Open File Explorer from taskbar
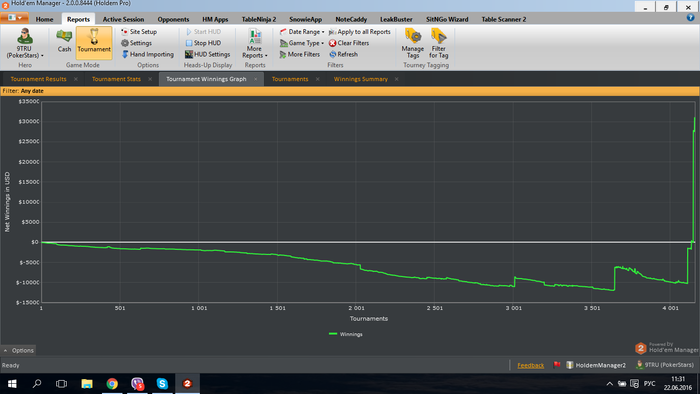 pos(87,384)
